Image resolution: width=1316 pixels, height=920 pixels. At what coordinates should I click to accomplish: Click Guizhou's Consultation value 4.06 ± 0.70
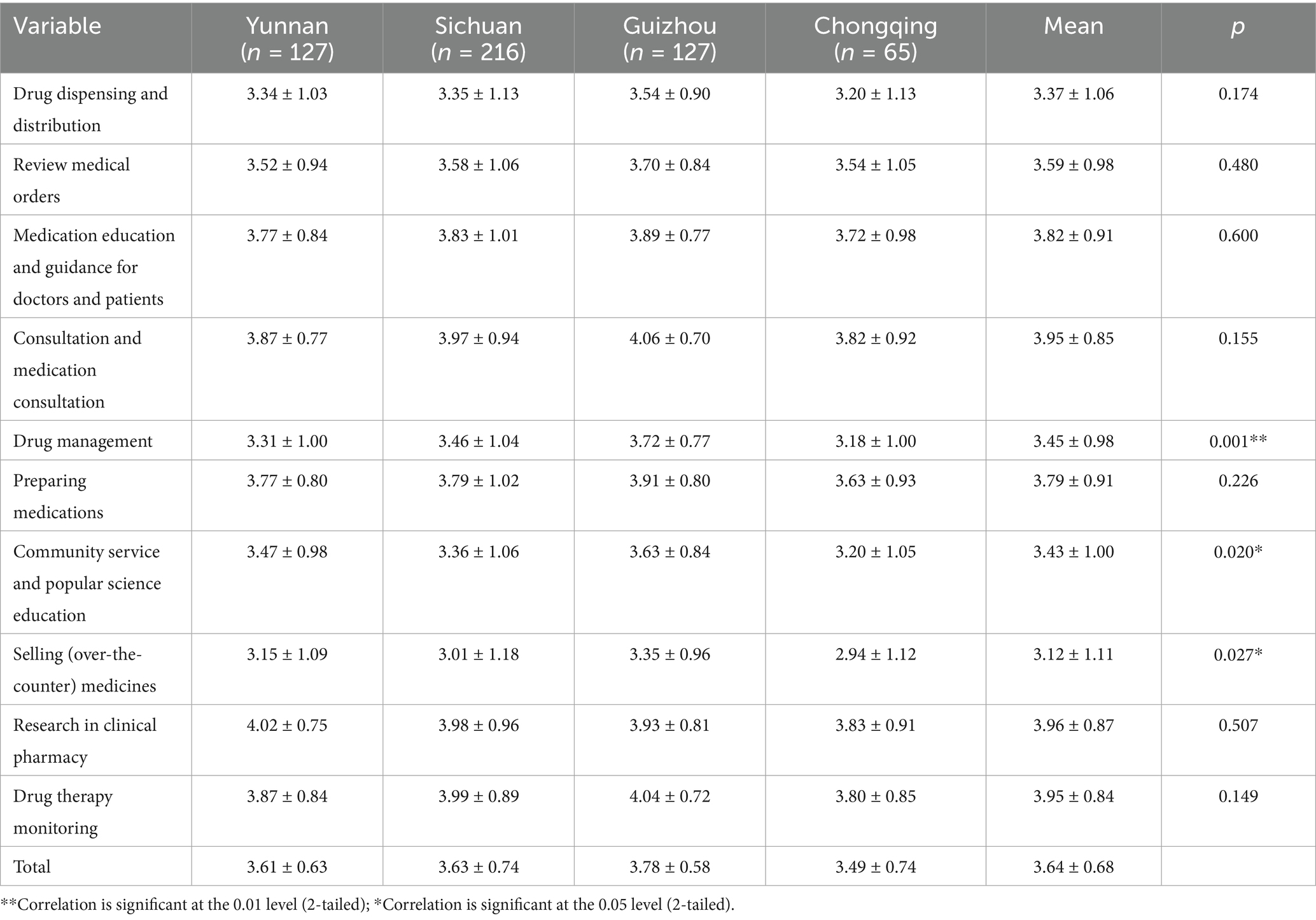click(669, 338)
